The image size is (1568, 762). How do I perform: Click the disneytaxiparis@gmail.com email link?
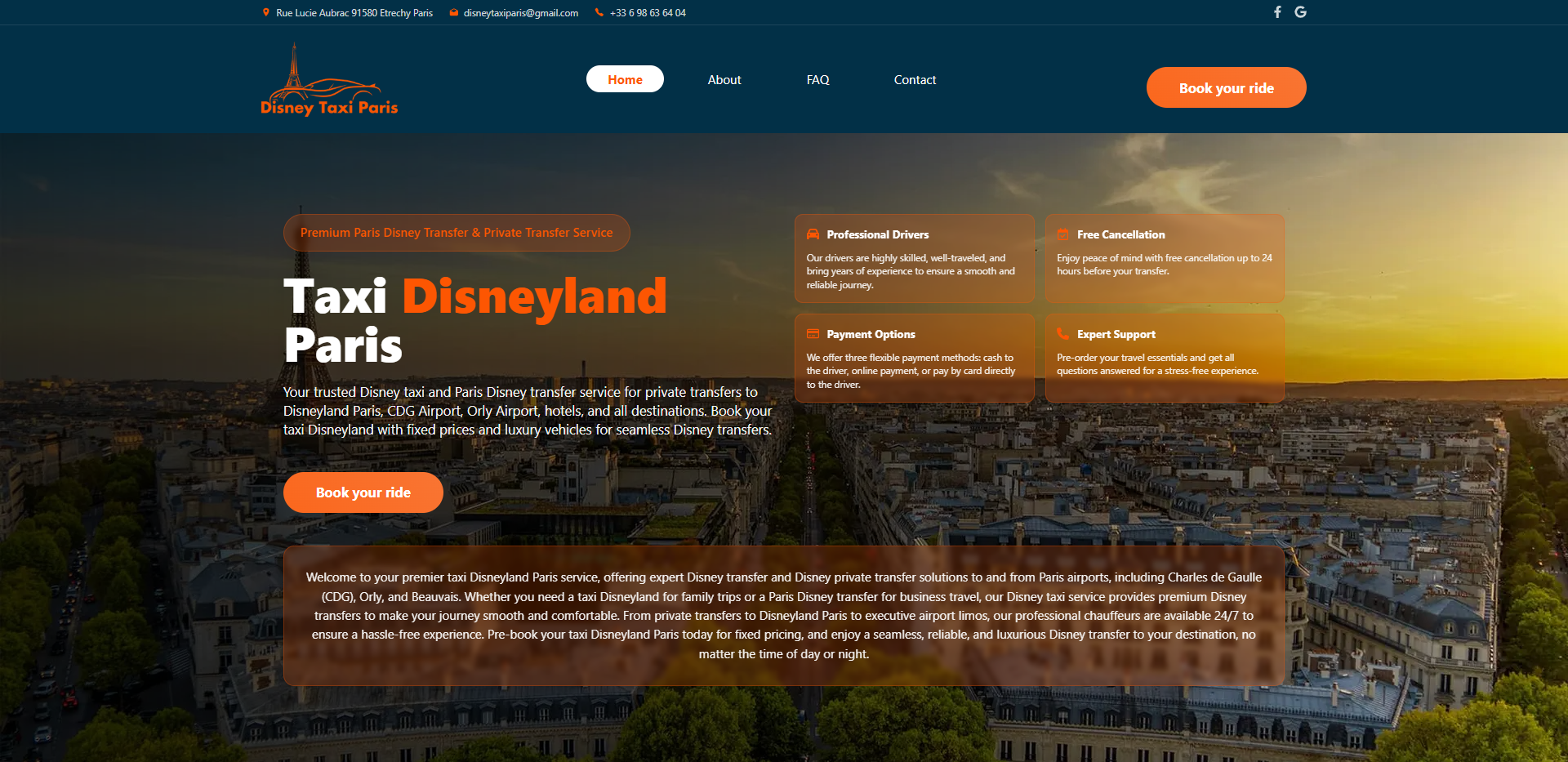pyautogui.click(x=520, y=12)
